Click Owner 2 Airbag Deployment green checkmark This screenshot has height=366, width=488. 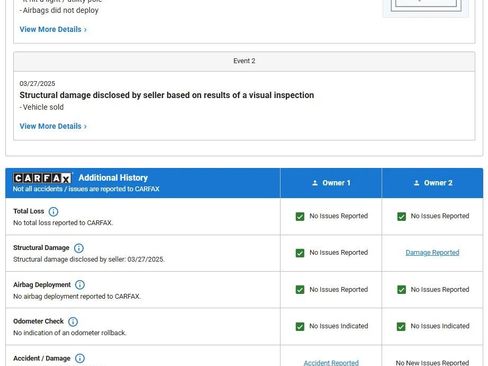401,290
